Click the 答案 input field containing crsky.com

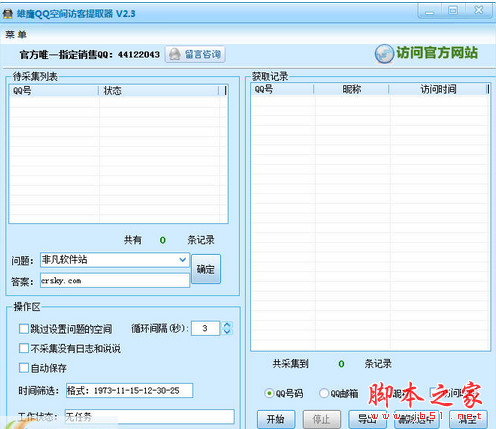click(x=115, y=281)
